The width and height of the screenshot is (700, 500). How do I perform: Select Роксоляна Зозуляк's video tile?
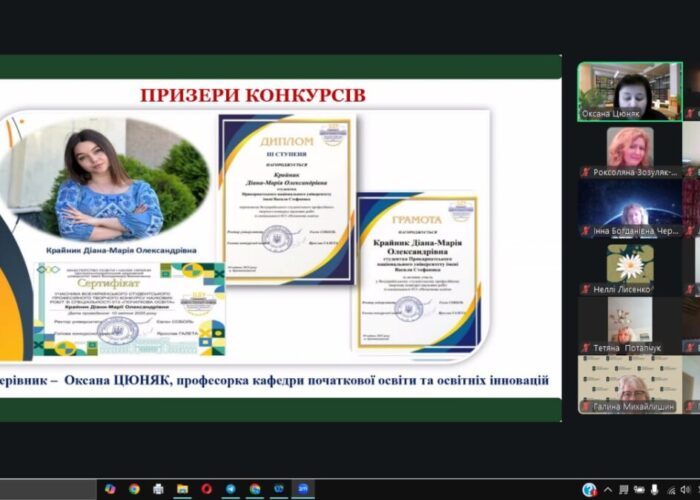pos(629,151)
